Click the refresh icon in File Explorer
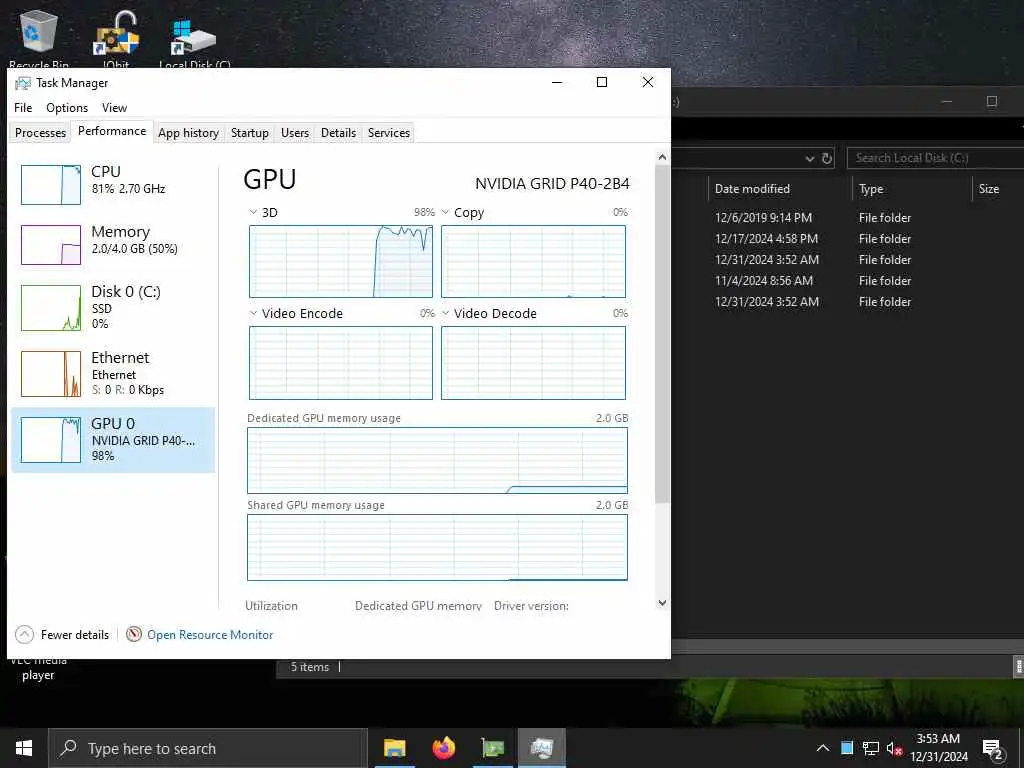The height and width of the screenshot is (768, 1024). tap(827, 158)
